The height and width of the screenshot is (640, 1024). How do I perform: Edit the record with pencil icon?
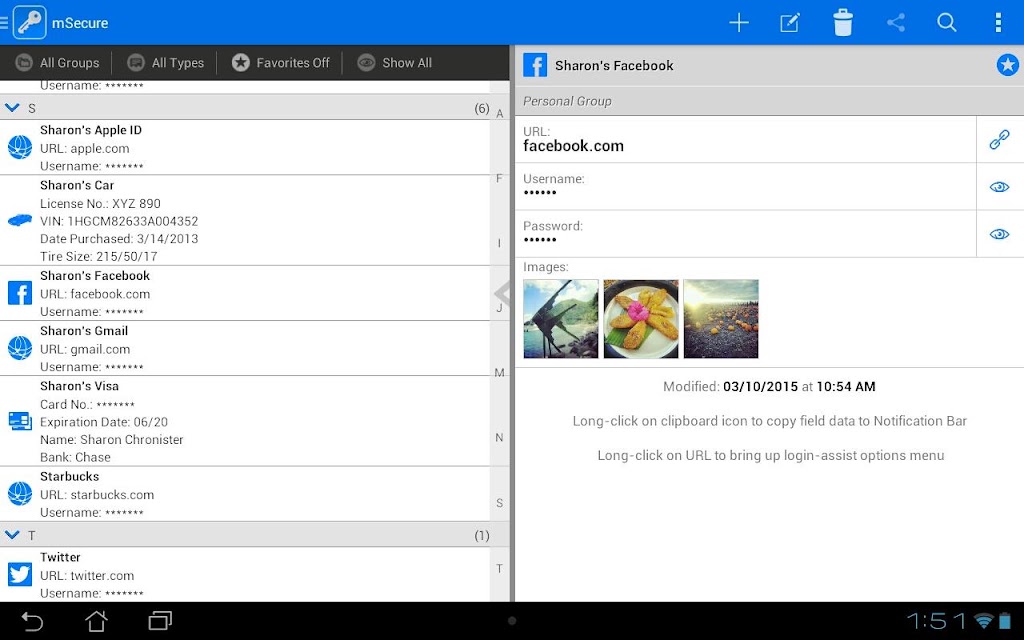(790, 23)
